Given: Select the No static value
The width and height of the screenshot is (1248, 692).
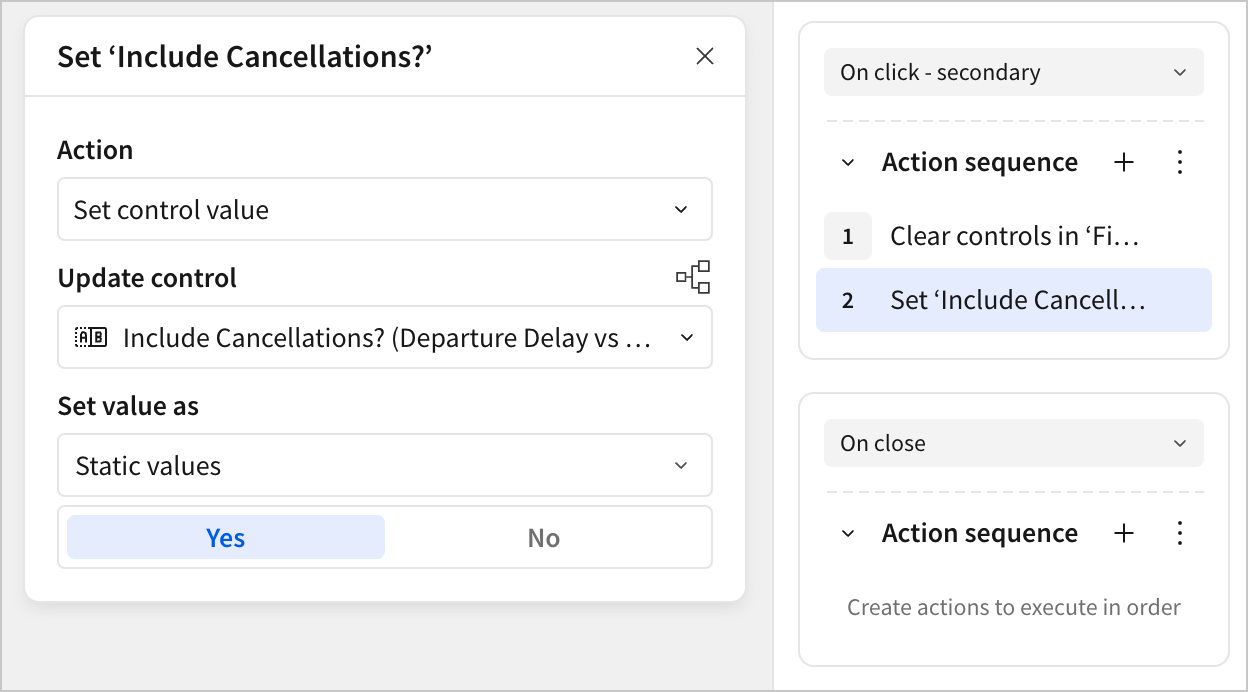Looking at the screenshot, I should (x=543, y=538).
